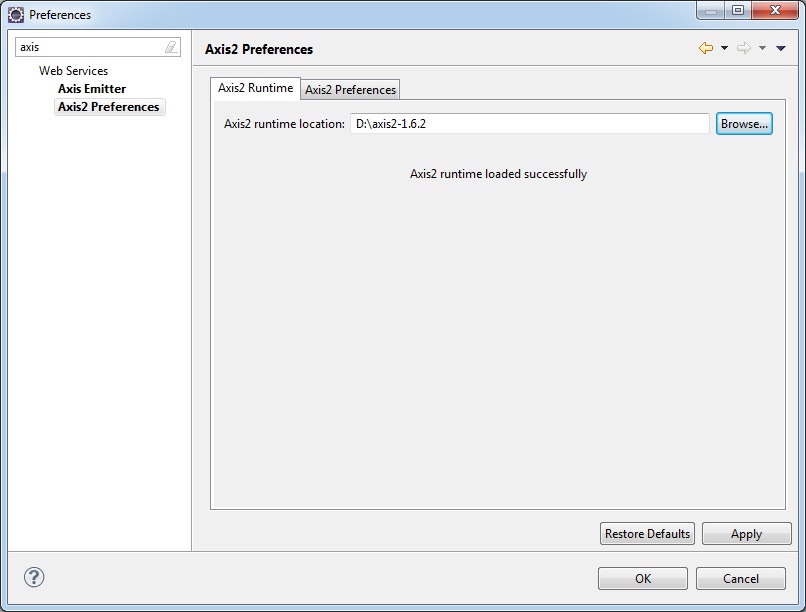Click the Browse button for runtime location
806x612 pixels.
click(744, 123)
